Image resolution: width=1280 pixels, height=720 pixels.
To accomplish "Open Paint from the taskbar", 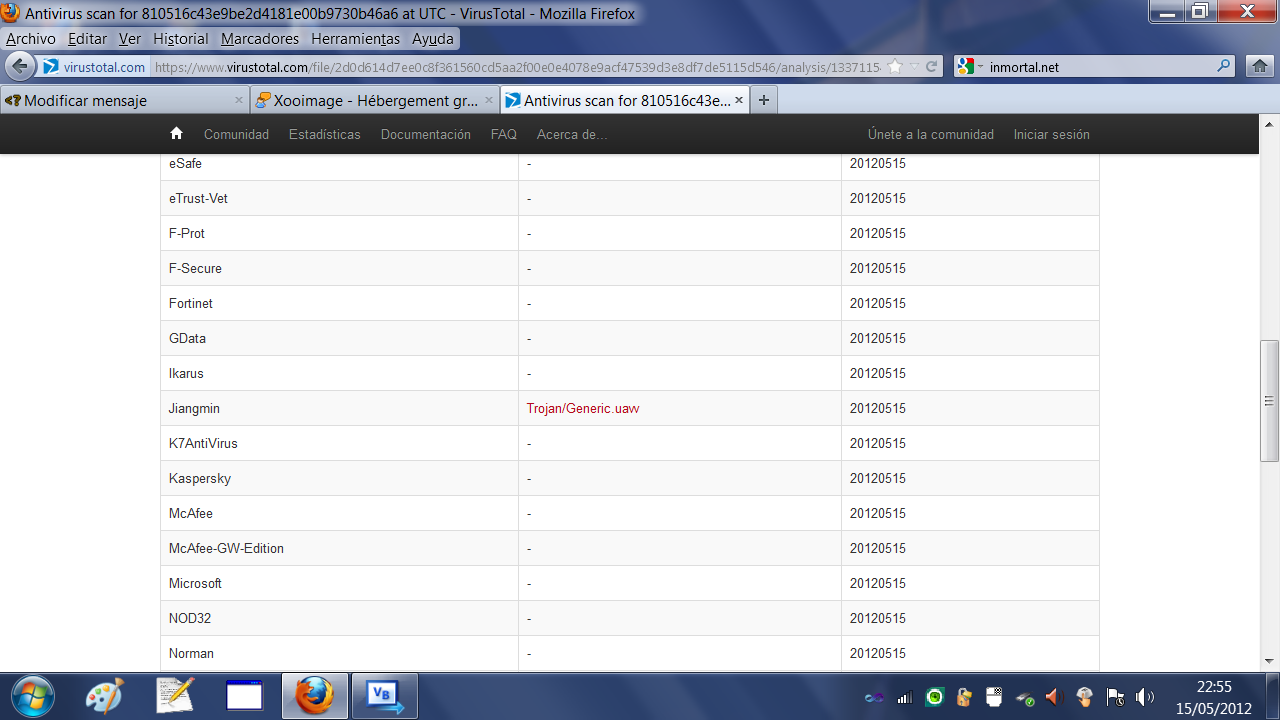I will click(103, 696).
